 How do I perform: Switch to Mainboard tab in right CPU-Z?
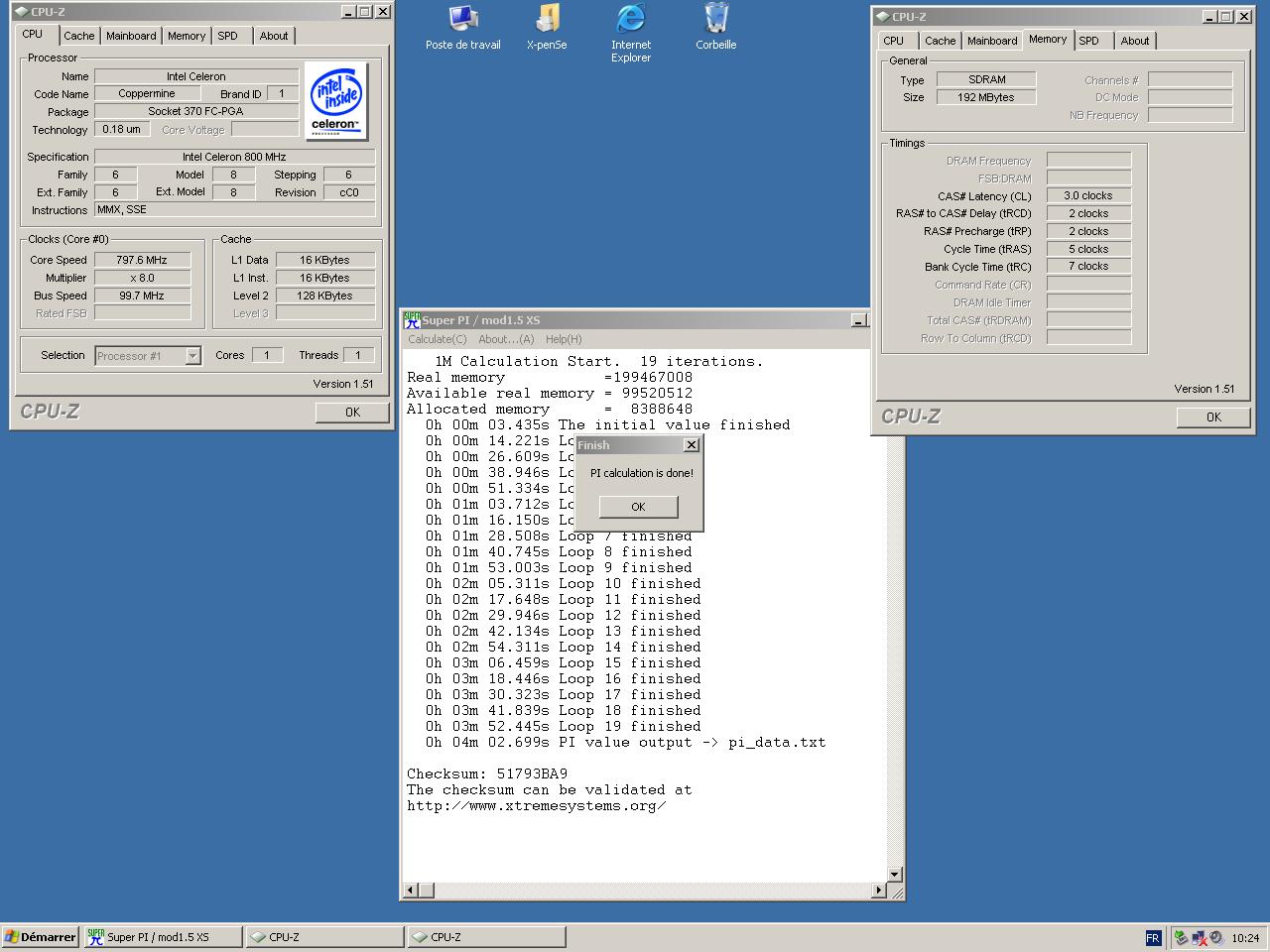click(992, 41)
